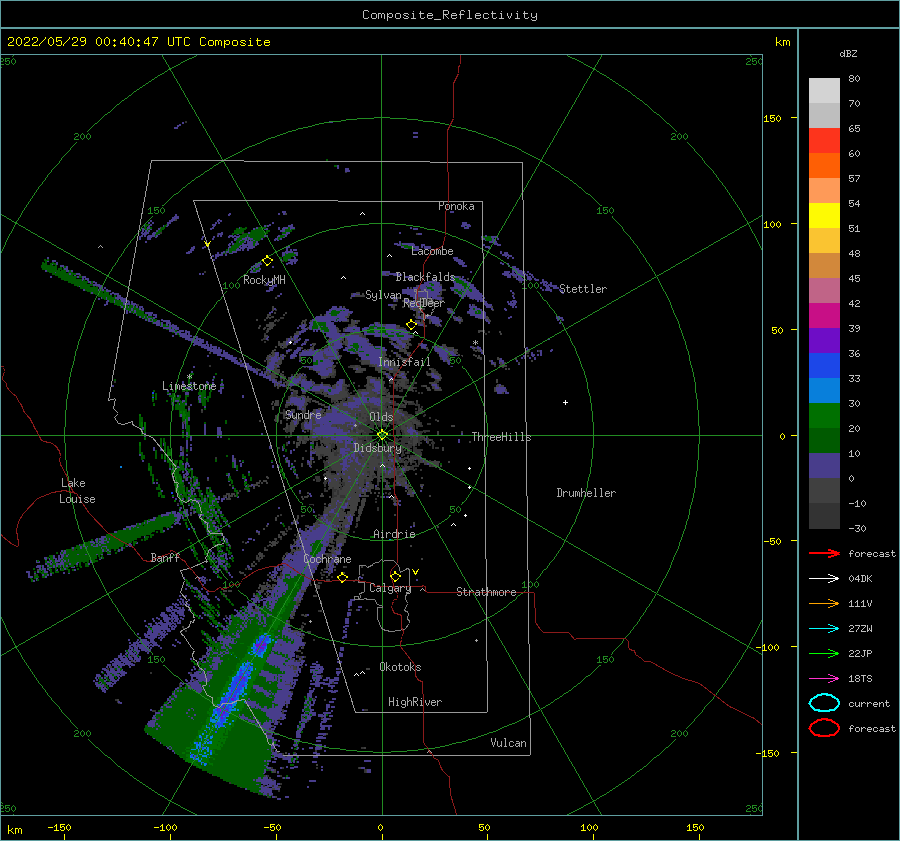Click the red forecast arrow legend icon
Viewport: 900px width, 841px height.
click(824, 553)
